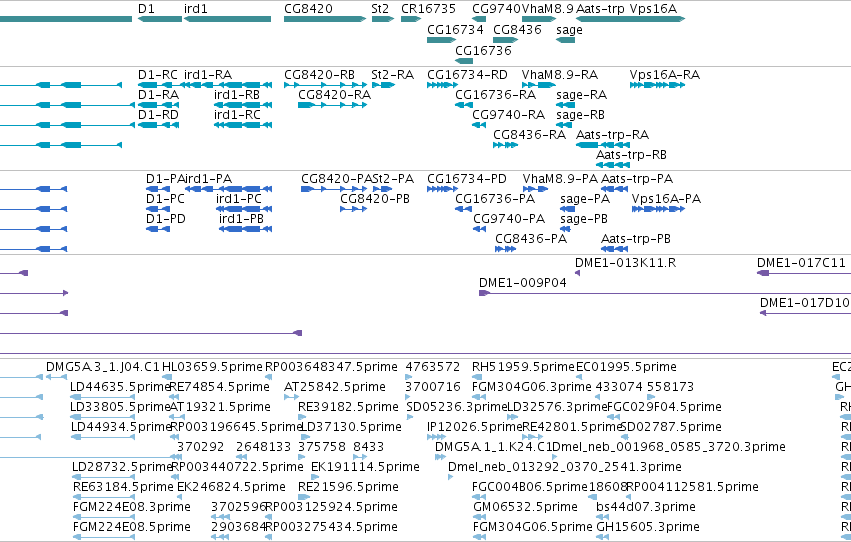The height and width of the screenshot is (542, 851).
Task: Click transcript D1-RA label
Action: [x=158, y=94]
